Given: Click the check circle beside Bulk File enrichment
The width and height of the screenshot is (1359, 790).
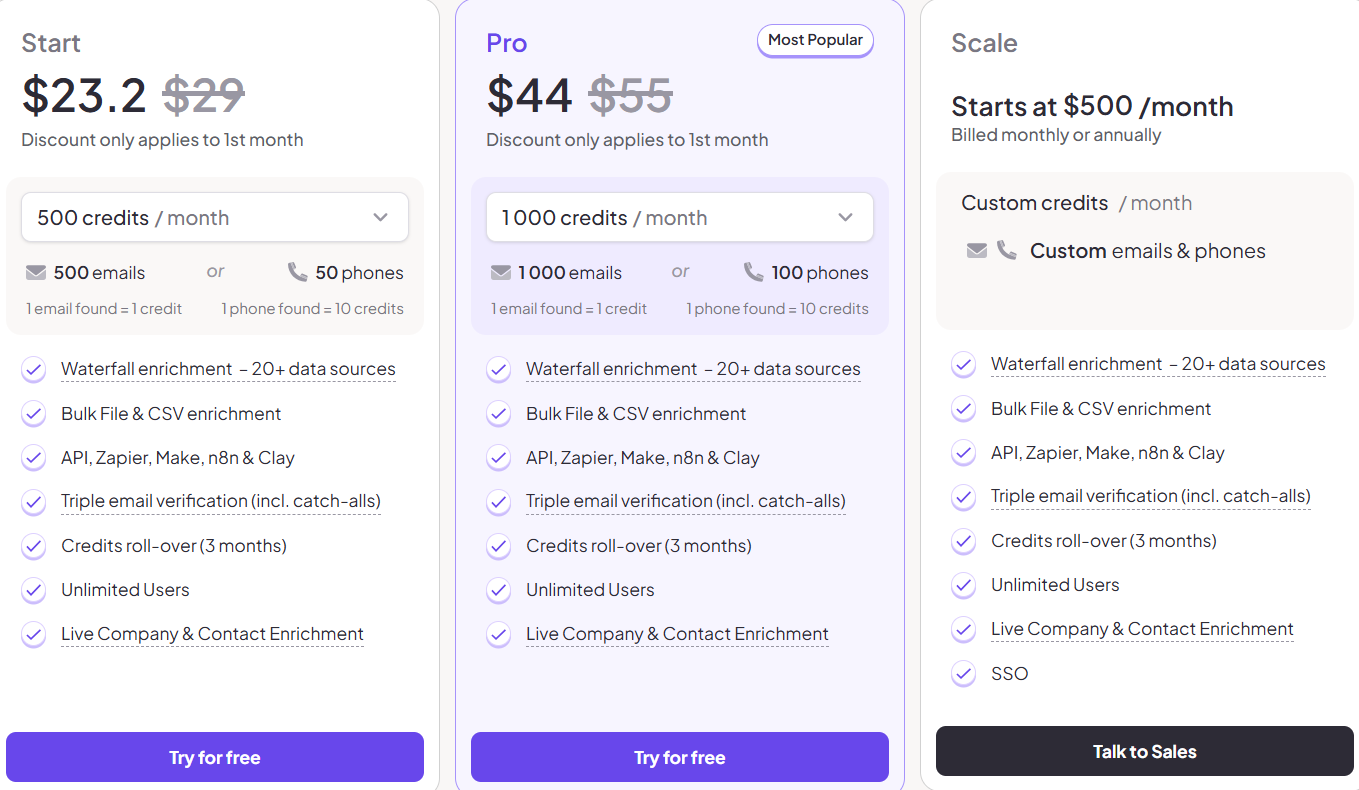Looking at the screenshot, I should coord(33,413).
